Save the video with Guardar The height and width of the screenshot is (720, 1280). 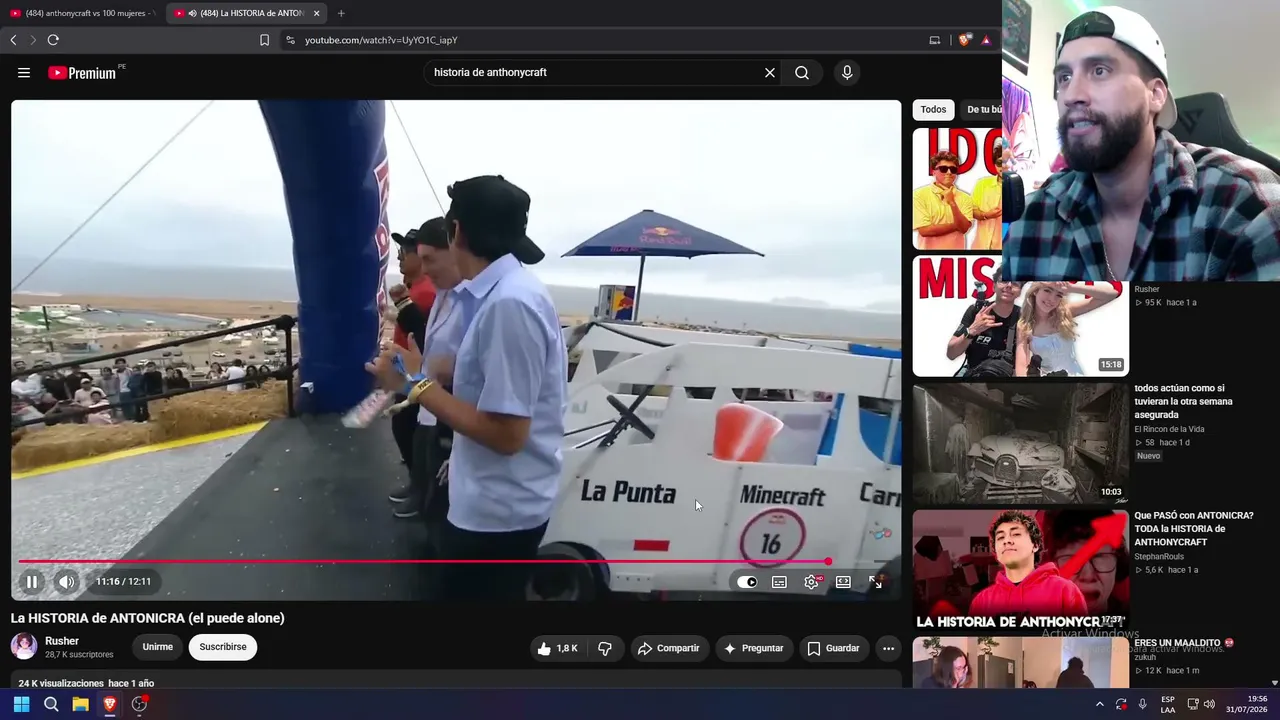tap(833, 648)
